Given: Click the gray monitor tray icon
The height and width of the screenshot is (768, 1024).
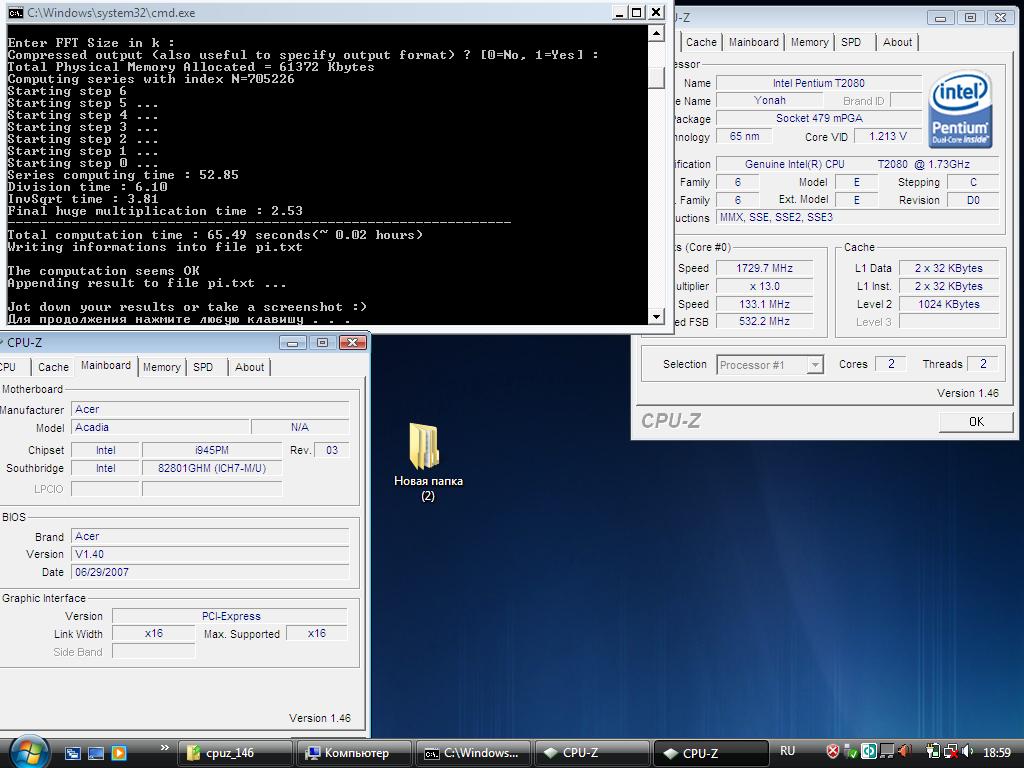Looking at the screenshot, I should tap(886, 752).
